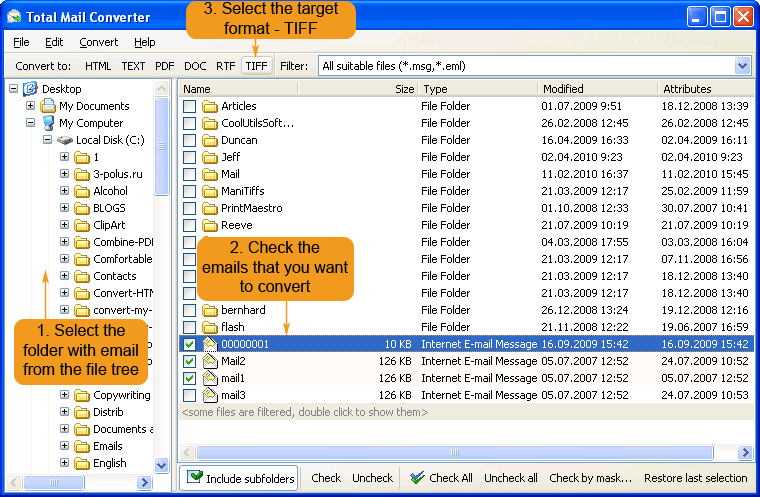Screen dimensions: 760x497
Task: Click the Contacts folder icon in tree
Action: (x=82, y=276)
